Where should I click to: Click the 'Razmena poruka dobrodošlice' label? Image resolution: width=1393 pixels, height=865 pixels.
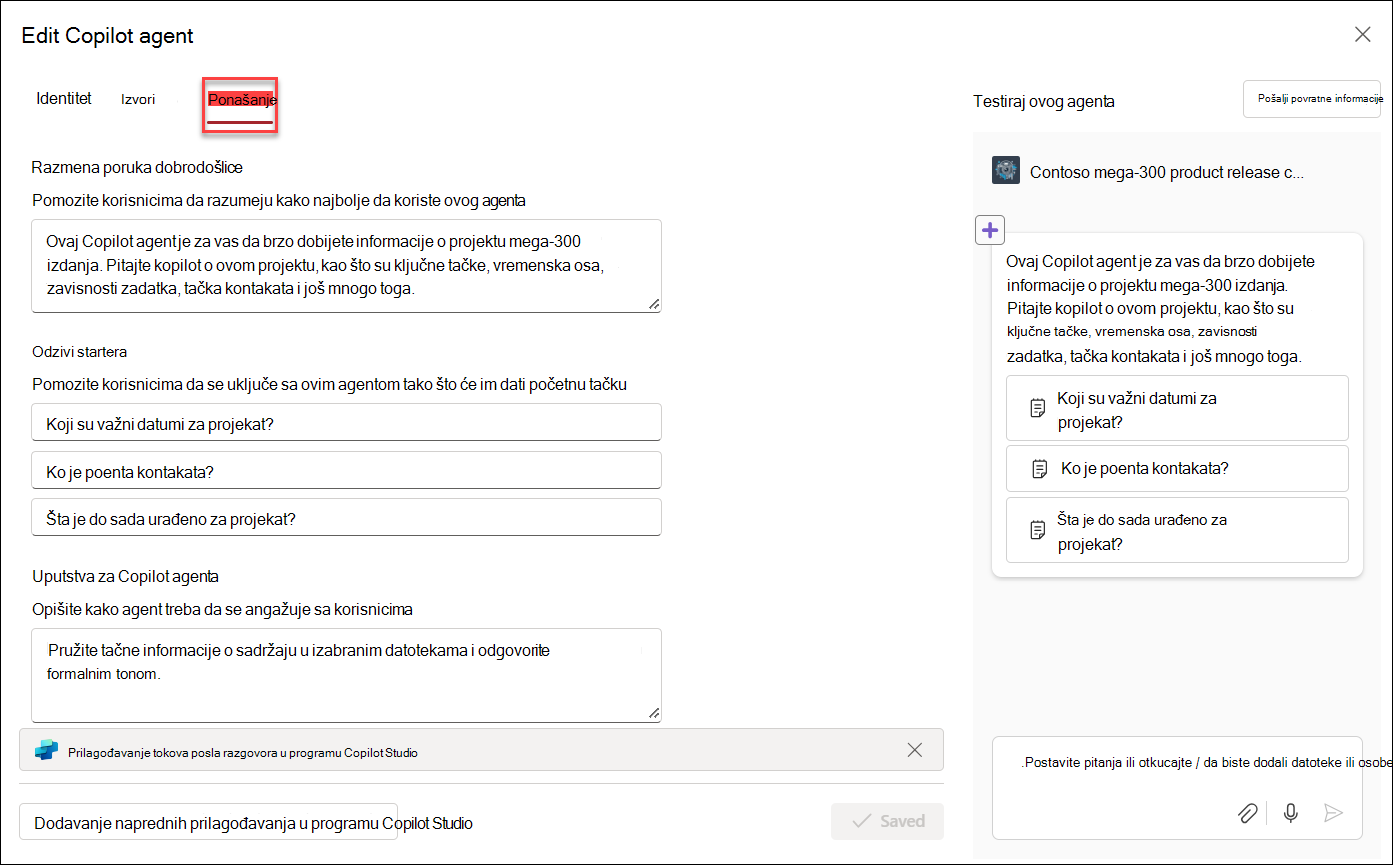(137, 167)
